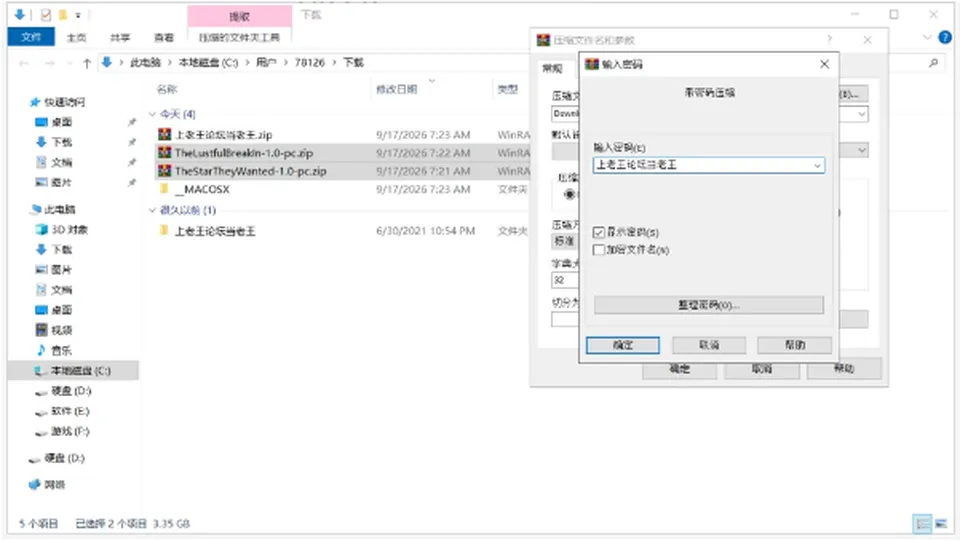Click the search magnifier icon
This screenshot has width=960, height=541.
click(933, 62)
